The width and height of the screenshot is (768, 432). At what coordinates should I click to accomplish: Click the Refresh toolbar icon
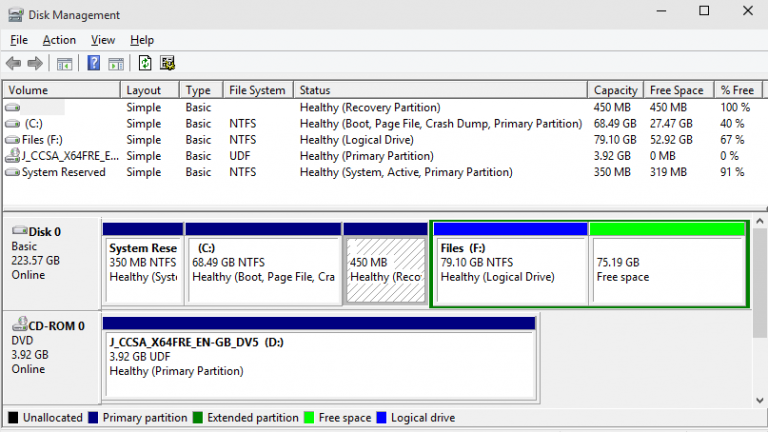point(145,63)
